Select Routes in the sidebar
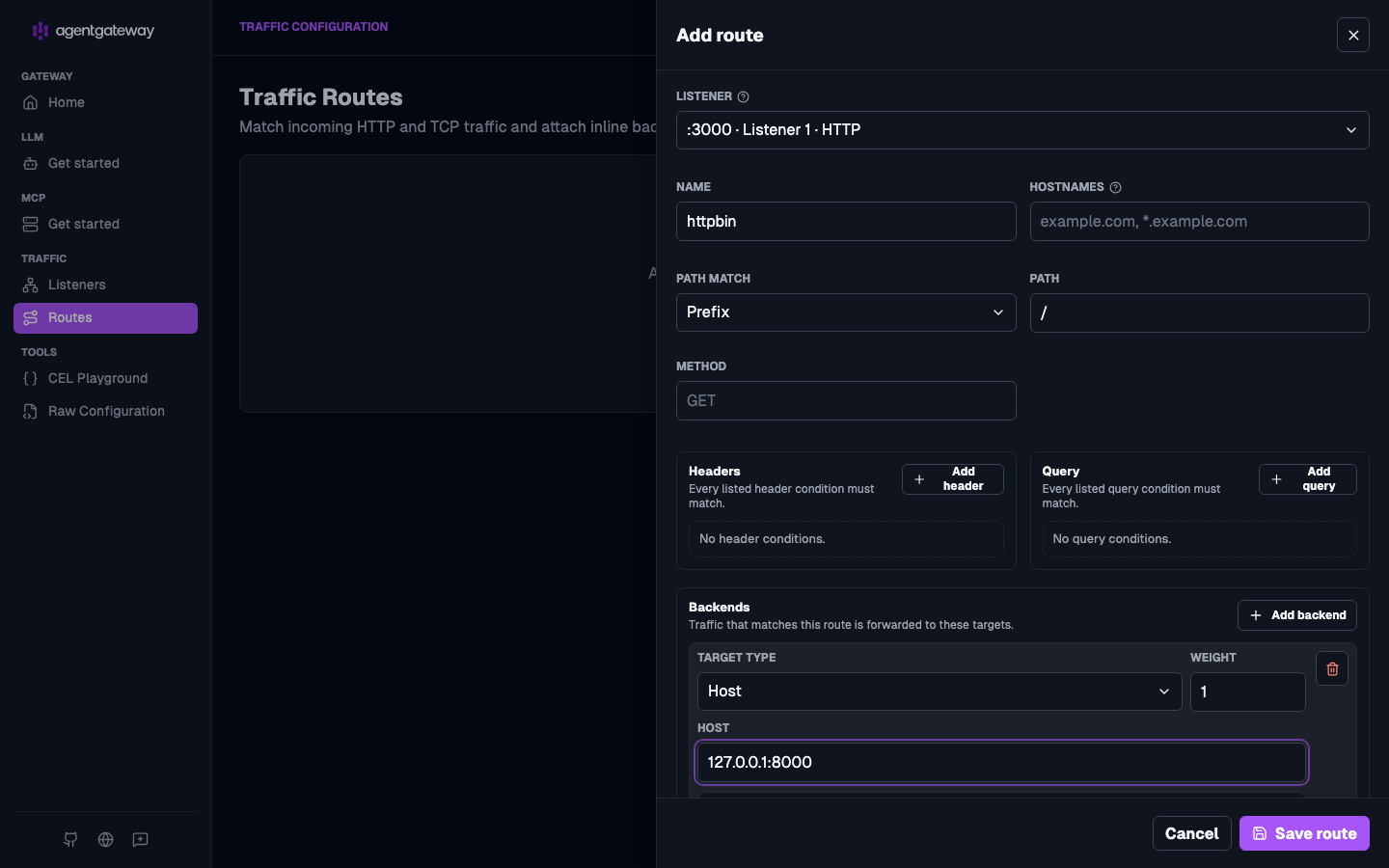The image size is (1389, 868). coord(105,318)
